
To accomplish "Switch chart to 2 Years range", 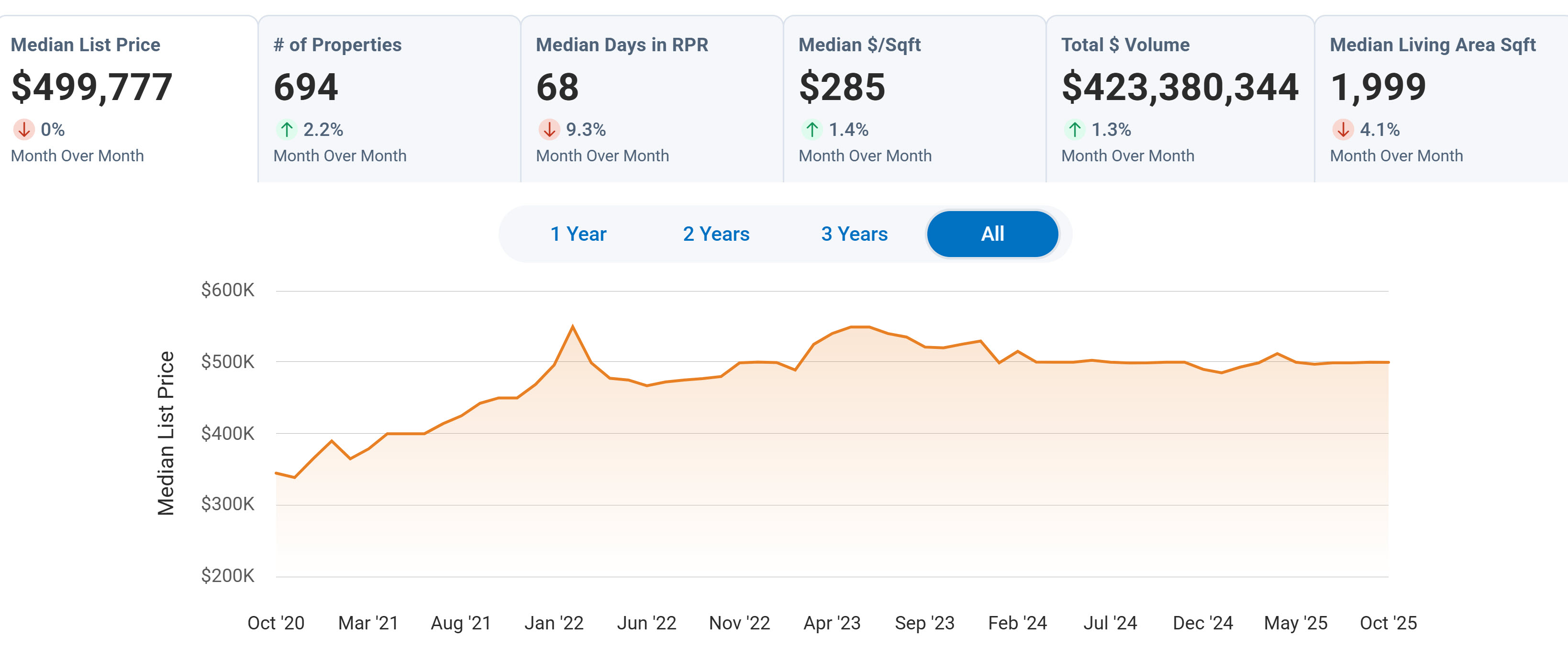I will (716, 234).
